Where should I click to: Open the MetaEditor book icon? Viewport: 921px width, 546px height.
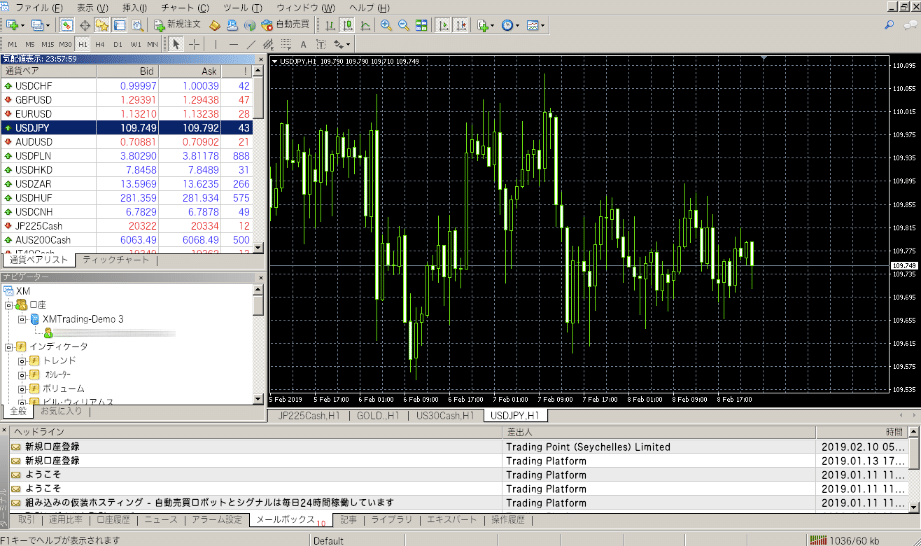(215, 25)
